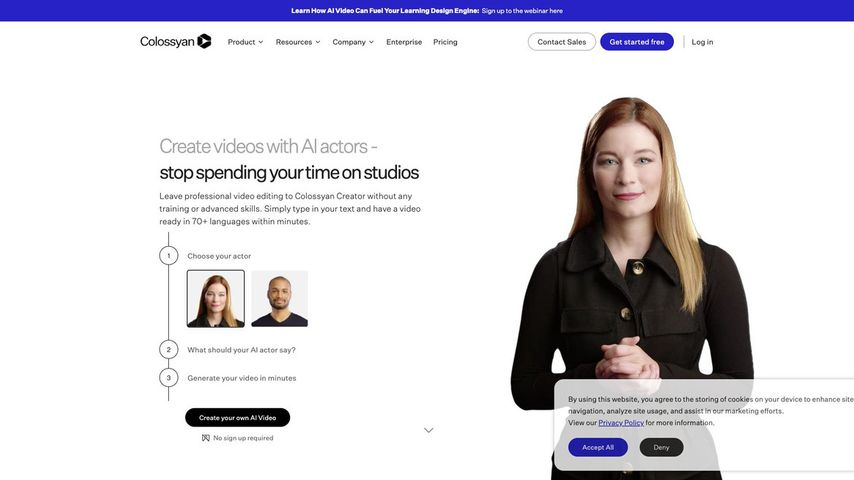Click step 3 circle marker
Viewport: 854px width, 480px height.
(169, 378)
